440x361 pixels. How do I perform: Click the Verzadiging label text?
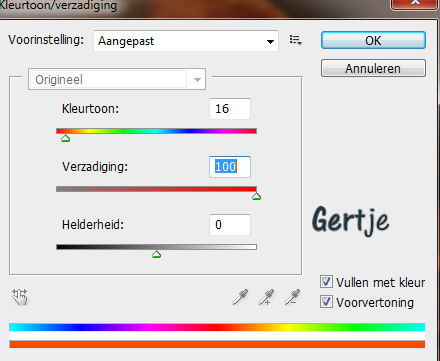tap(95, 167)
